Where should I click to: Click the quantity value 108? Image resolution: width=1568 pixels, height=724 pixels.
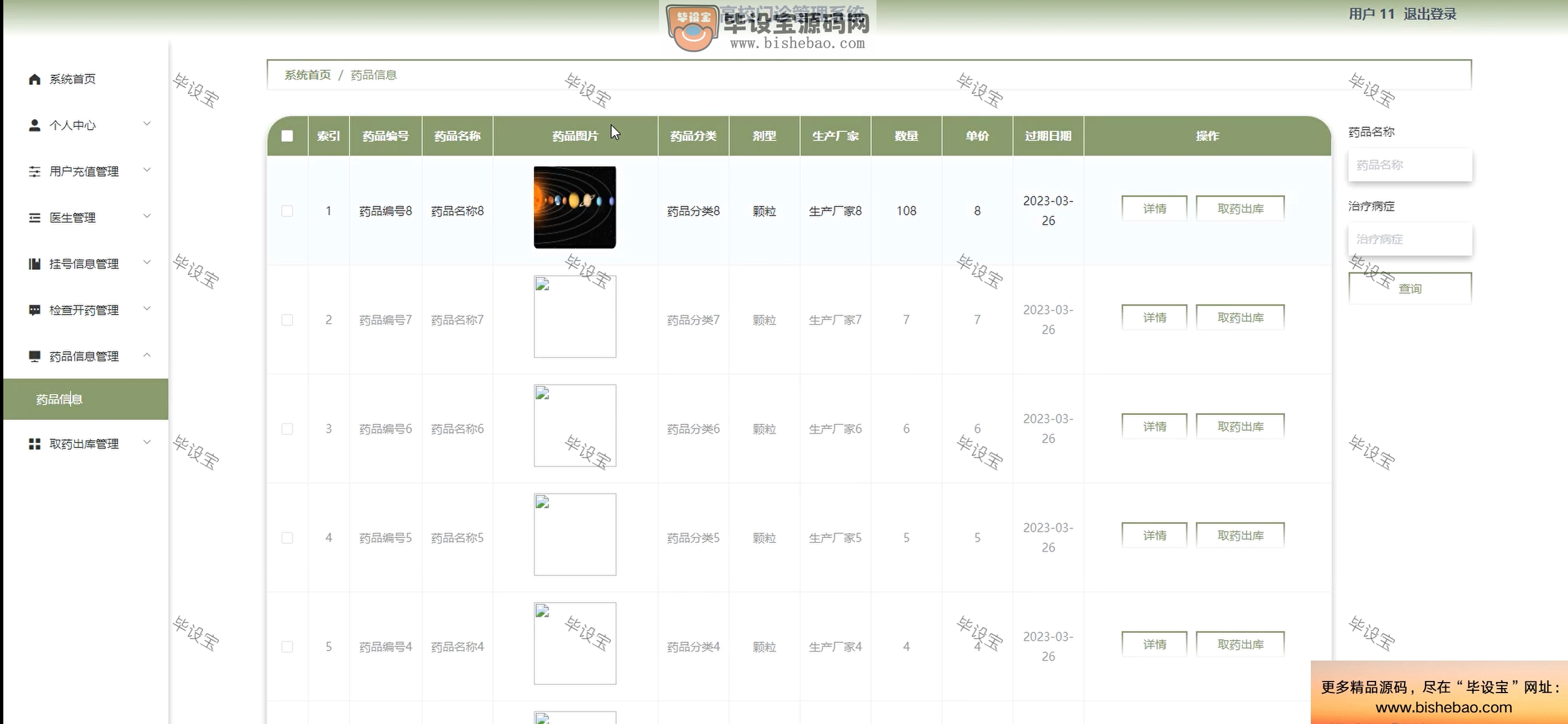(x=906, y=210)
